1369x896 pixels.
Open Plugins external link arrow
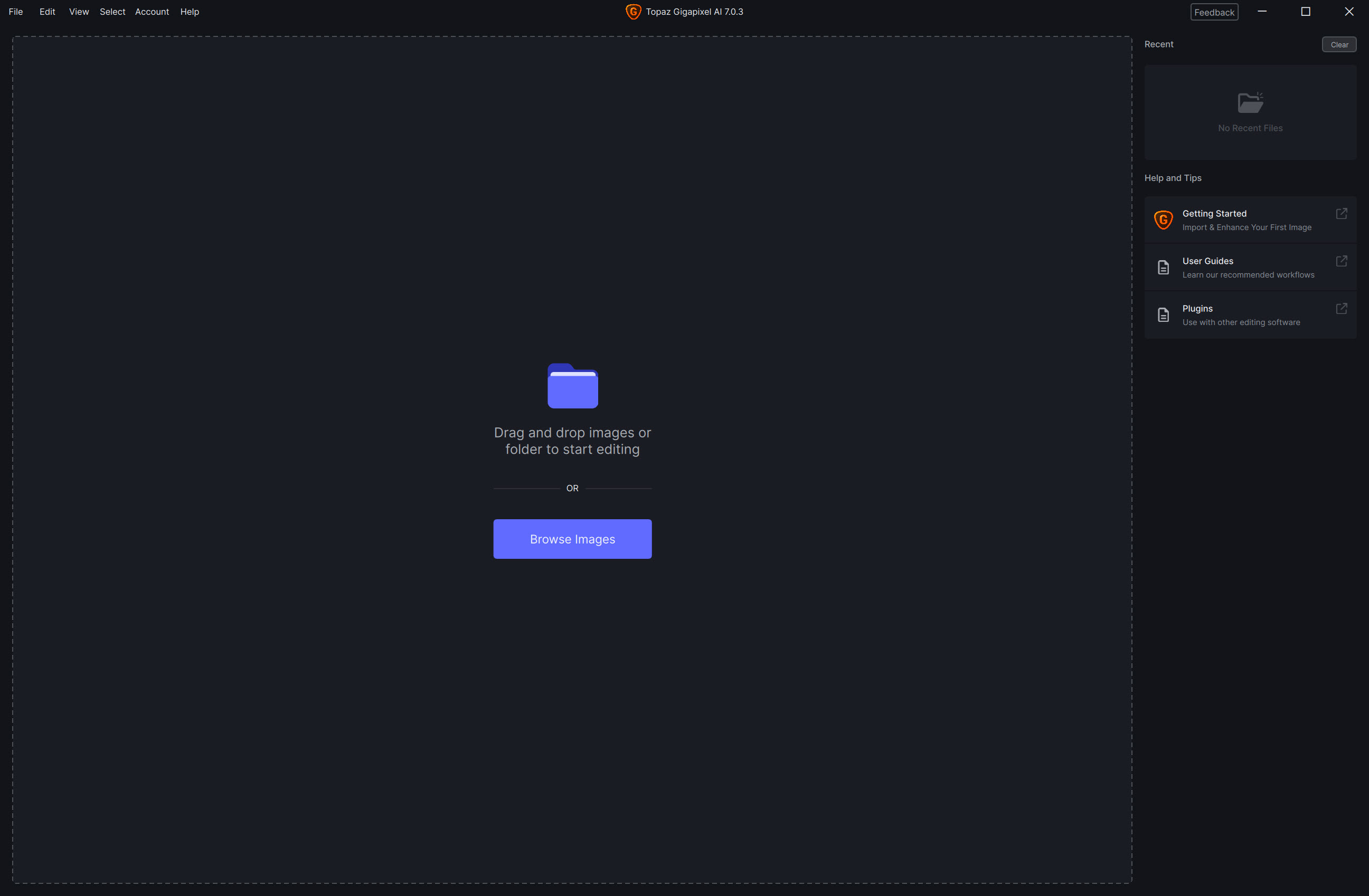pos(1341,309)
